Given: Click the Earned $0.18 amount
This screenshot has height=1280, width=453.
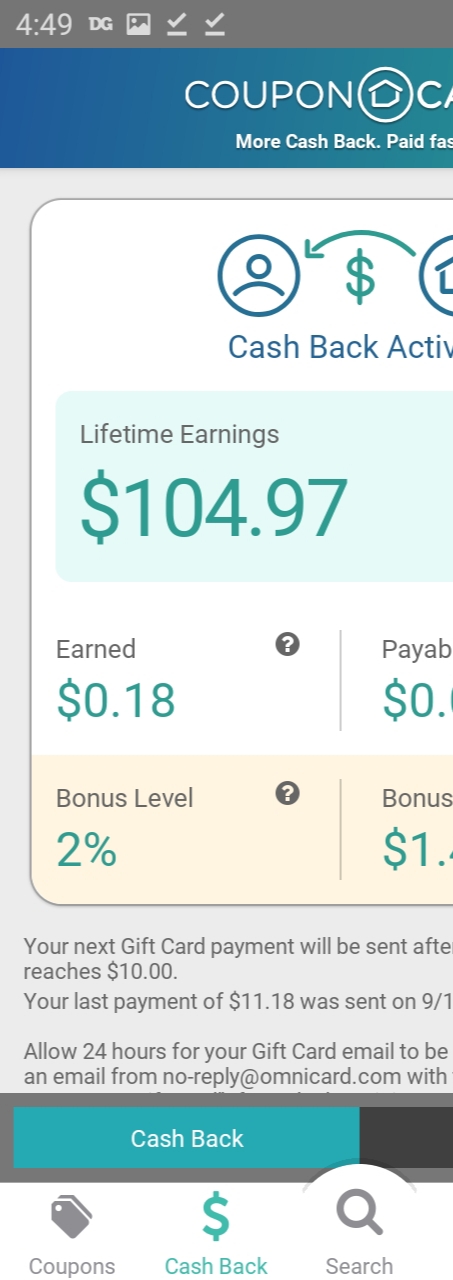Looking at the screenshot, I should pyautogui.click(x=116, y=700).
